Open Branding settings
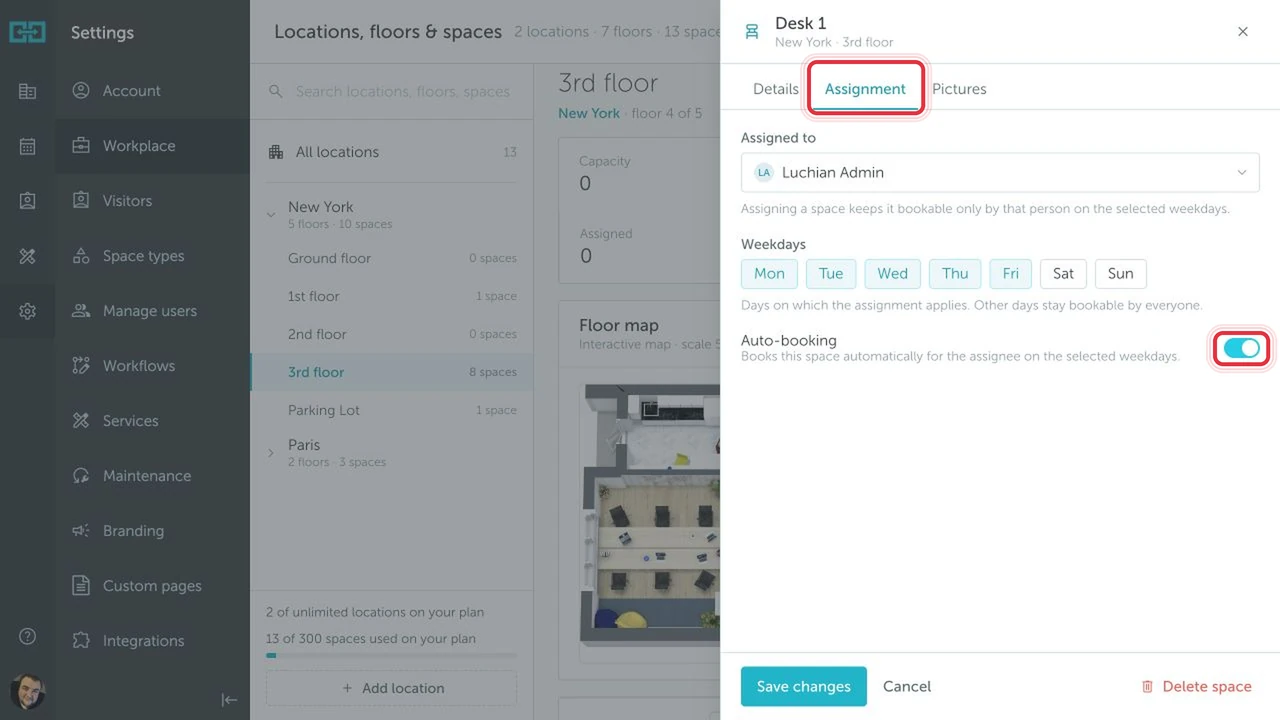This screenshot has height=720, width=1280. pyautogui.click(x=152, y=531)
